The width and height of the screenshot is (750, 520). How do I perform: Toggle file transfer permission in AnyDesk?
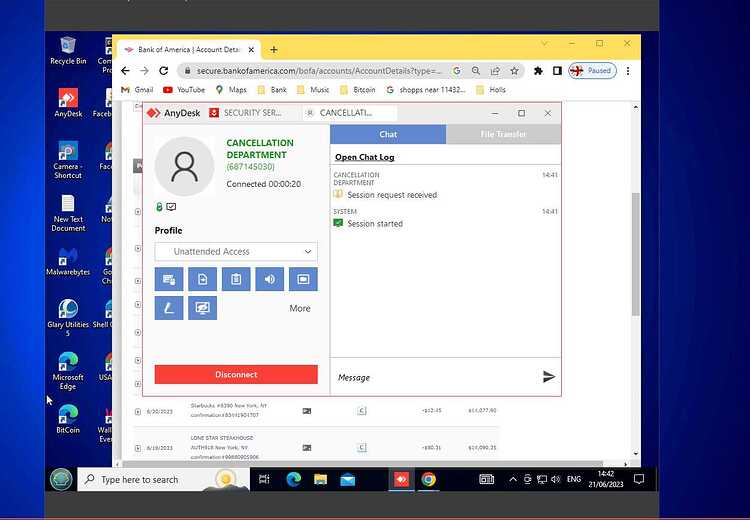pos(202,279)
